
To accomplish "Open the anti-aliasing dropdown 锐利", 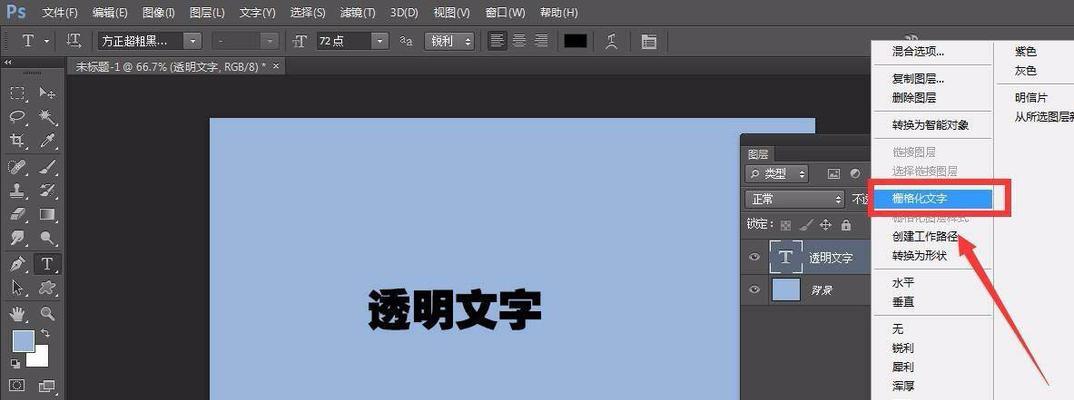I will click(449, 41).
